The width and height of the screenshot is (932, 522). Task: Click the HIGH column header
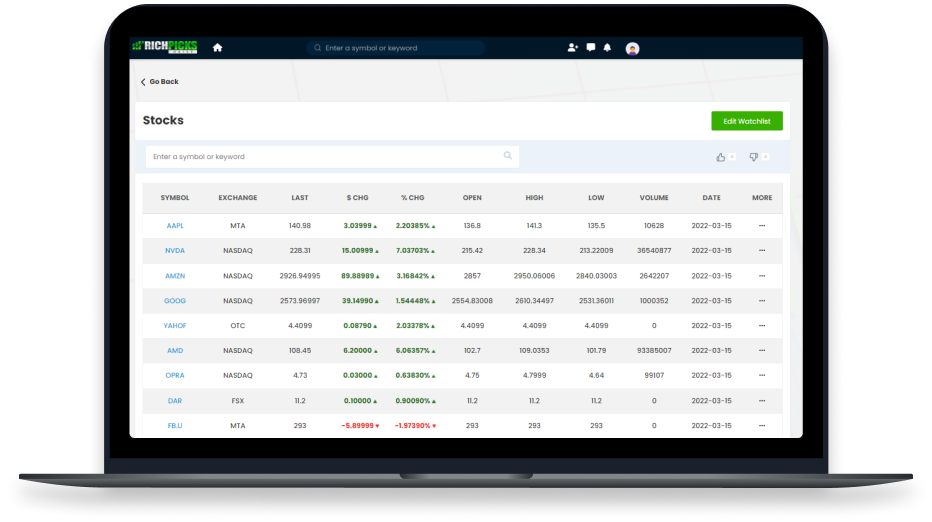pos(534,198)
